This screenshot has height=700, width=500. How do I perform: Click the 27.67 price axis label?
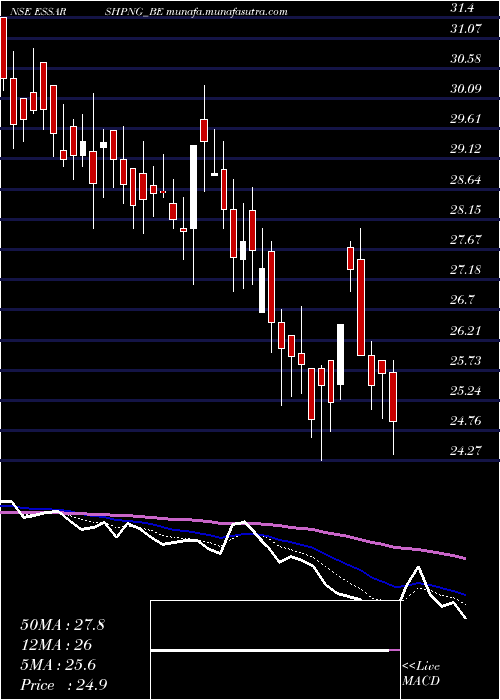click(467, 239)
